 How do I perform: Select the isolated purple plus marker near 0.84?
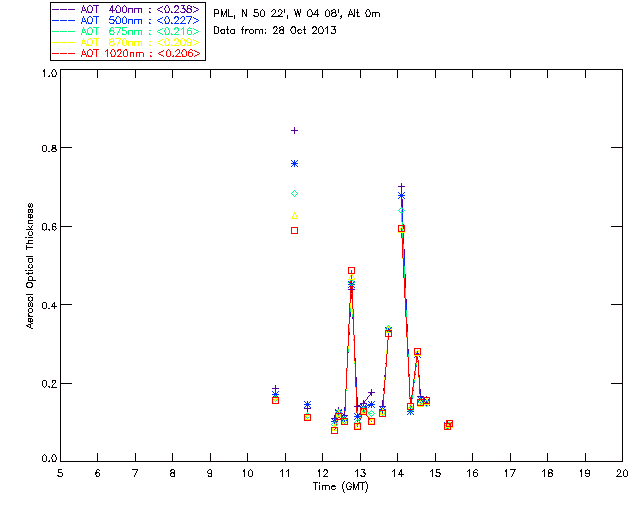click(x=294, y=131)
